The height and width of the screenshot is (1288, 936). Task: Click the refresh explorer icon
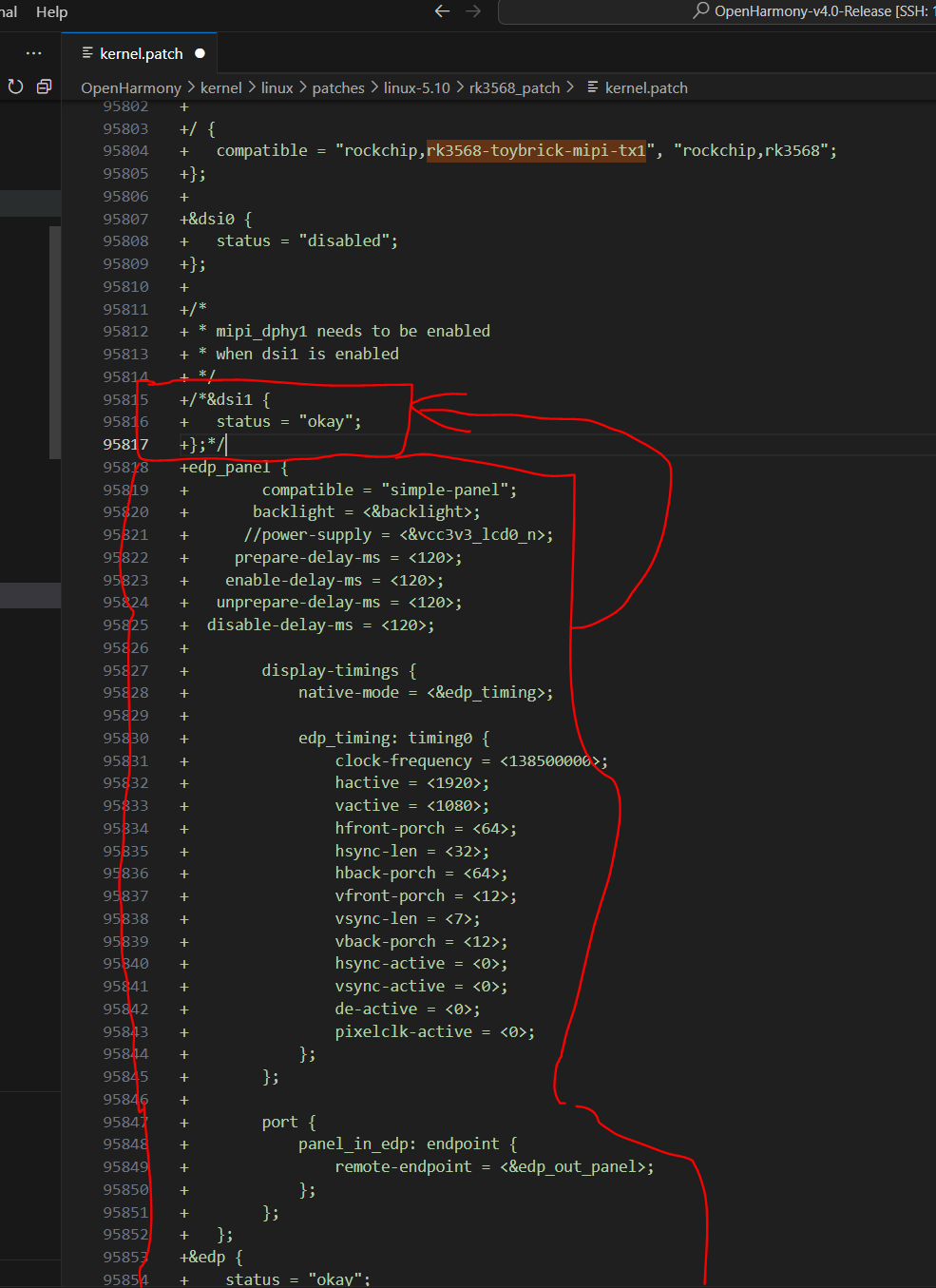(15, 87)
